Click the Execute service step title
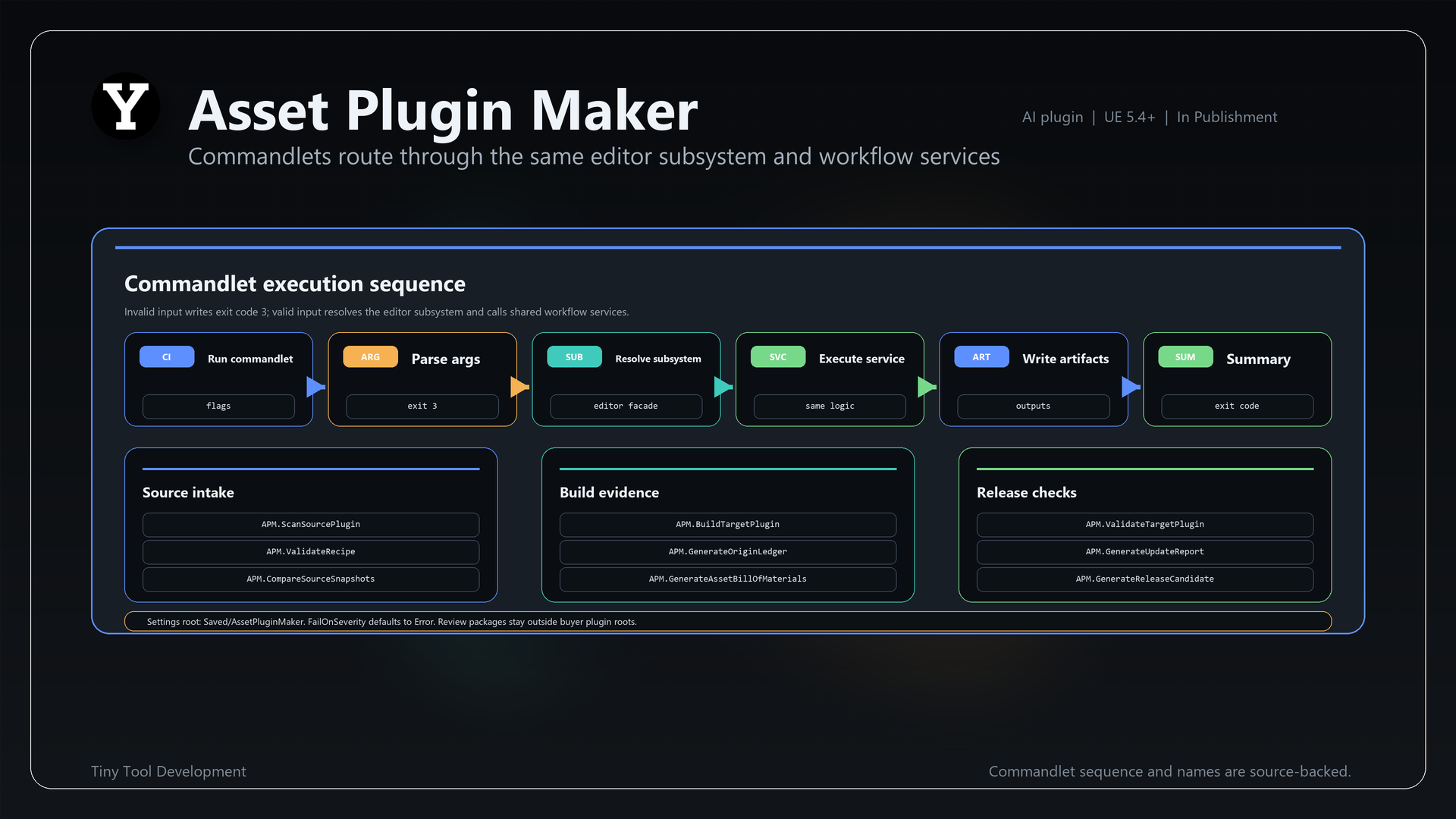The height and width of the screenshot is (819, 1456). click(x=861, y=359)
